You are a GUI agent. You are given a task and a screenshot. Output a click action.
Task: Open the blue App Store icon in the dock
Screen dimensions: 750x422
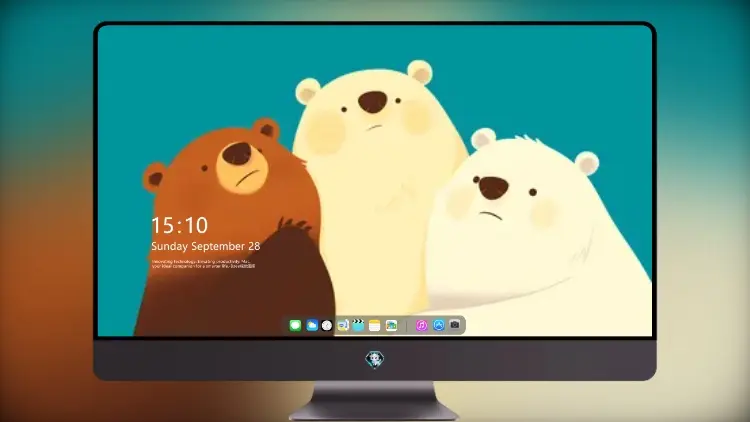(439, 325)
